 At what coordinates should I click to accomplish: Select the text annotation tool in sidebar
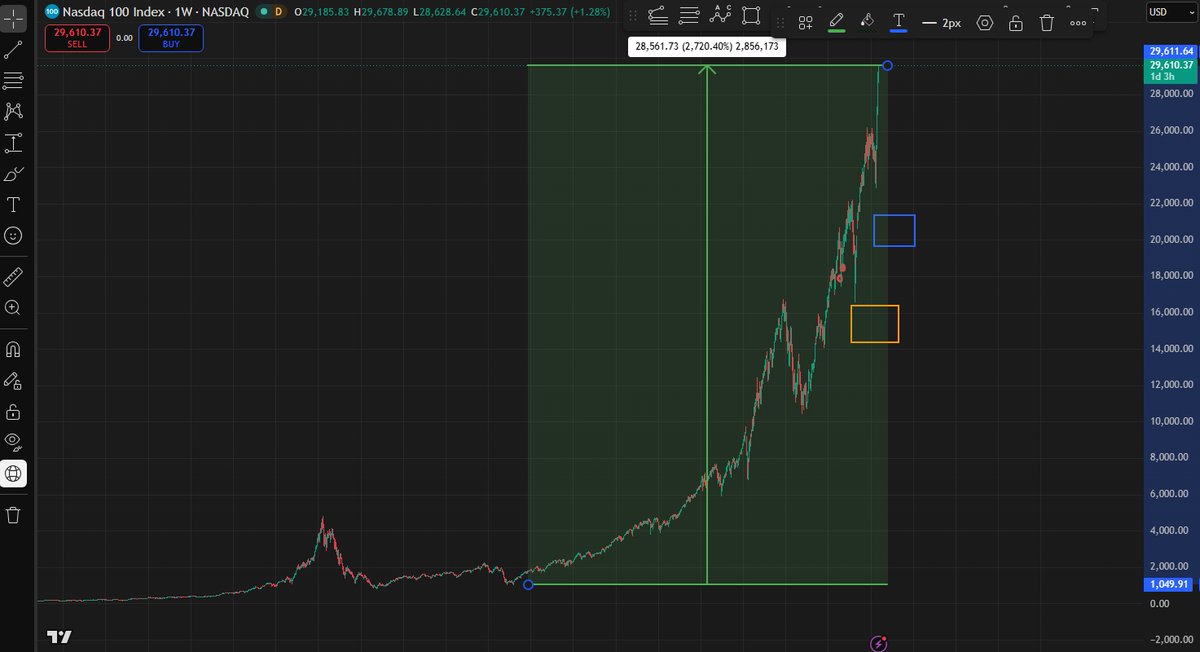point(14,205)
